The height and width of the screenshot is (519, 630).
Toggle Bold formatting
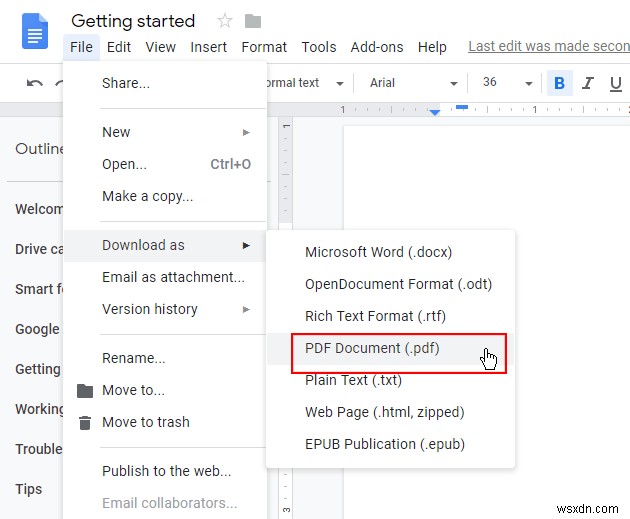pos(559,83)
